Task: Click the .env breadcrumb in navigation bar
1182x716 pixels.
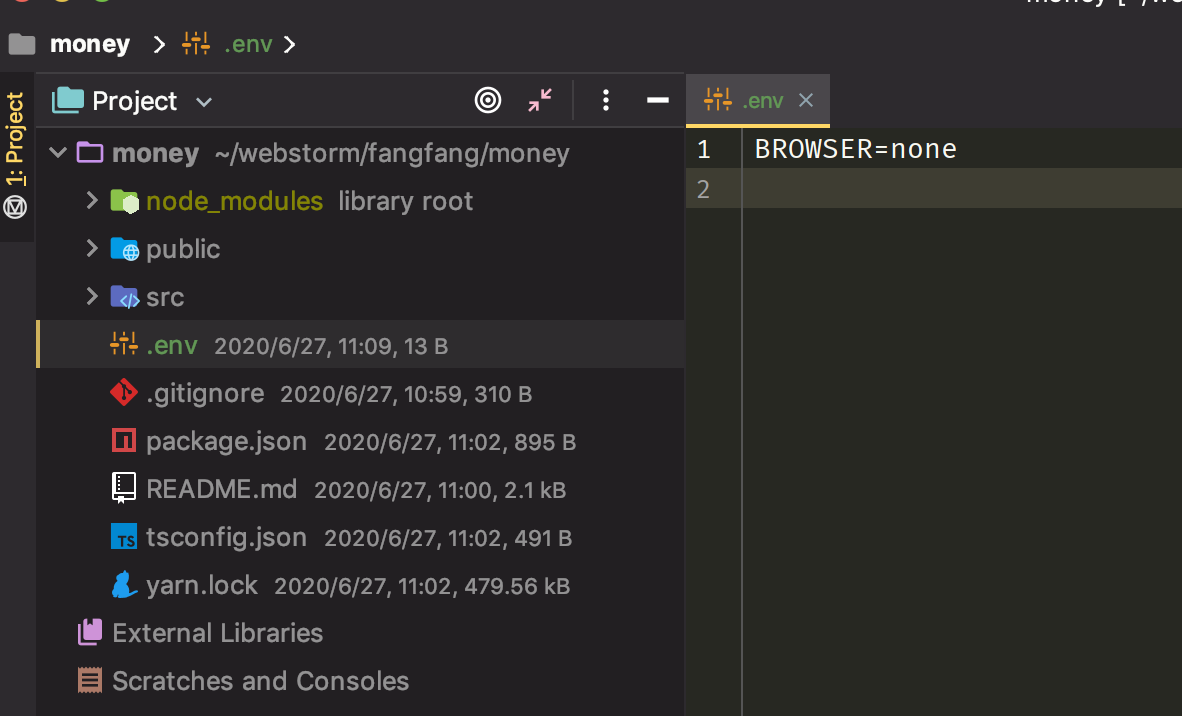Action: coord(248,44)
